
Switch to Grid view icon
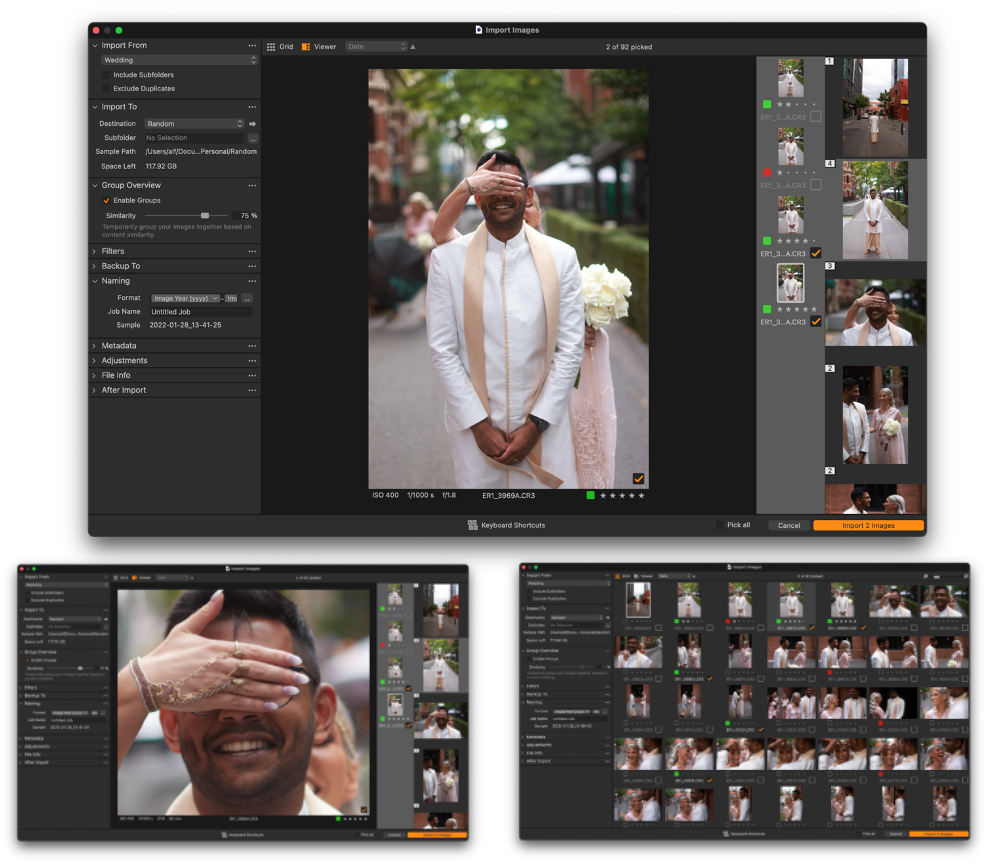pos(271,47)
